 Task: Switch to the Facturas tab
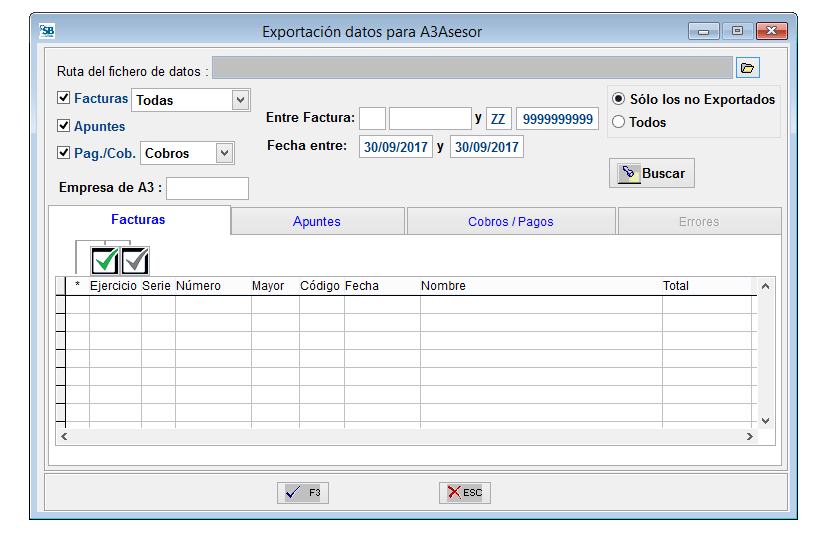139,220
